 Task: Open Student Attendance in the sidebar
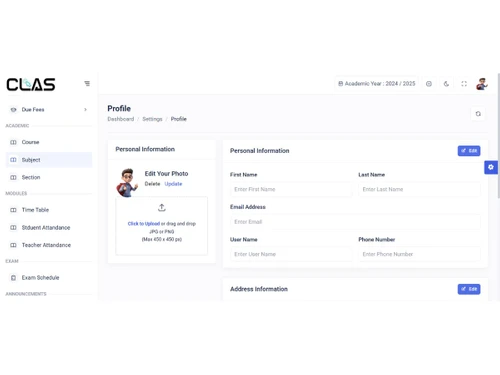tap(49, 227)
